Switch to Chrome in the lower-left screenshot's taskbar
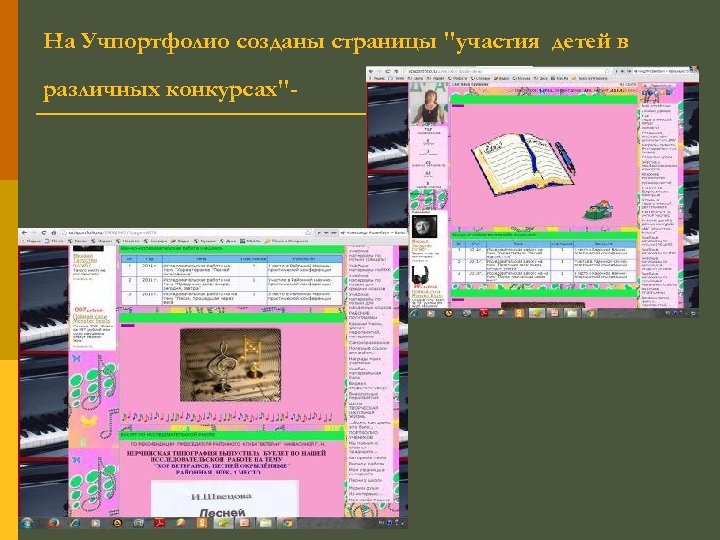720x540 pixels. [287, 523]
